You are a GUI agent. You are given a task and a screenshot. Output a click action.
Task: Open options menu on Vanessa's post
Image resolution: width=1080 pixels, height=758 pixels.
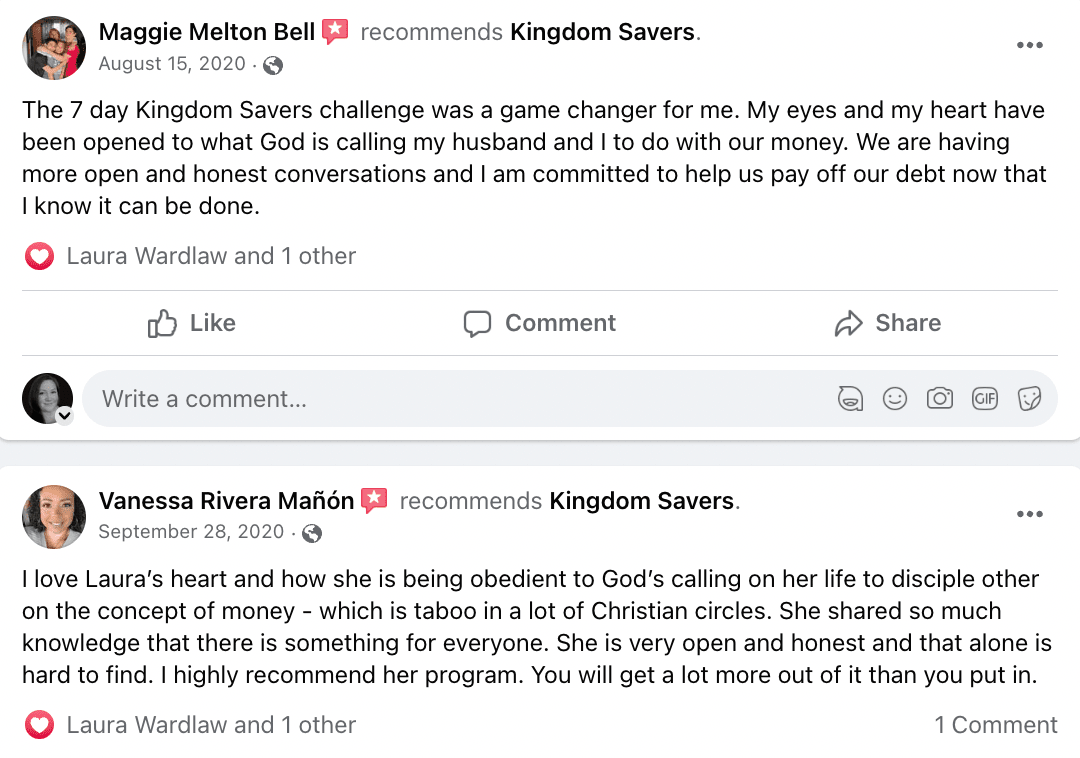click(1029, 514)
